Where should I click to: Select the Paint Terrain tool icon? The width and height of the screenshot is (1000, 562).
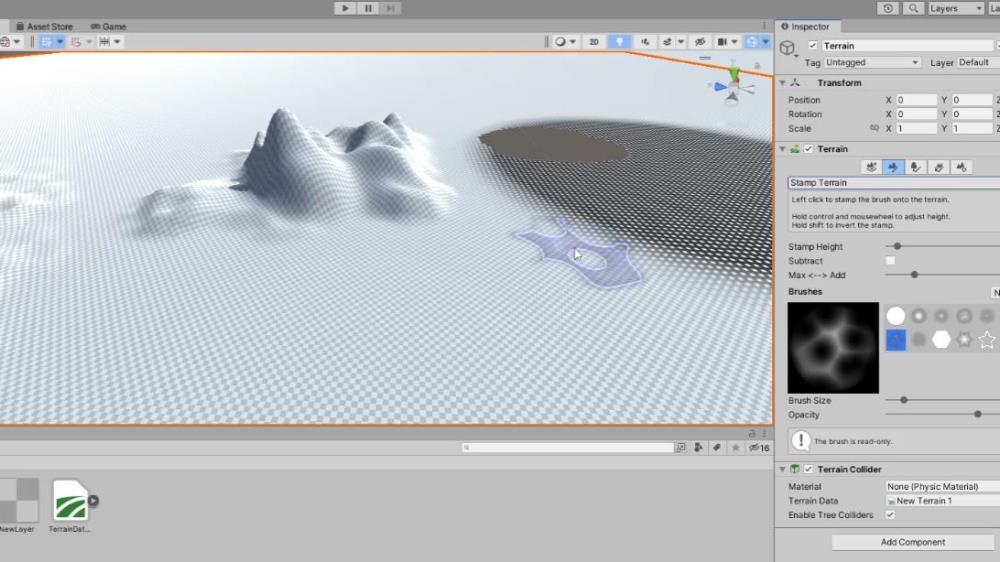[894, 167]
